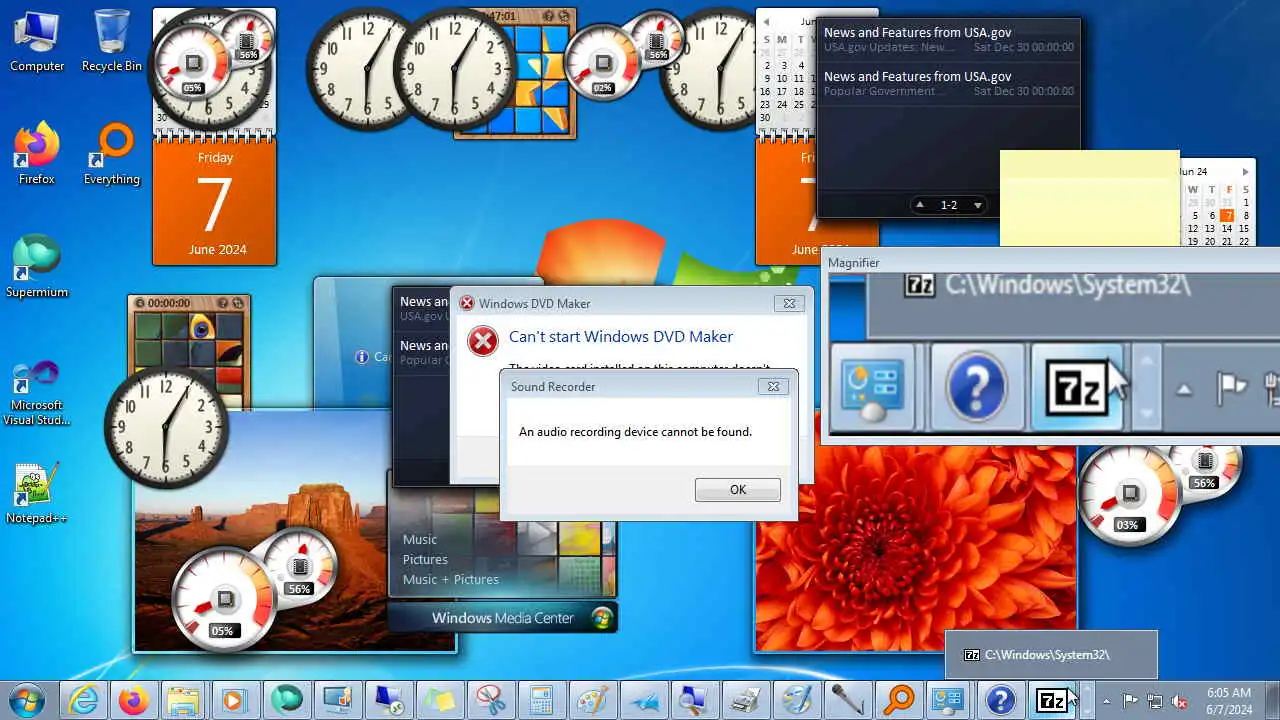Image resolution: width=1280 pixels, height=720 pixels.
Task: Launch Internet Explorer from the taskbar
Action: (82, 700)
